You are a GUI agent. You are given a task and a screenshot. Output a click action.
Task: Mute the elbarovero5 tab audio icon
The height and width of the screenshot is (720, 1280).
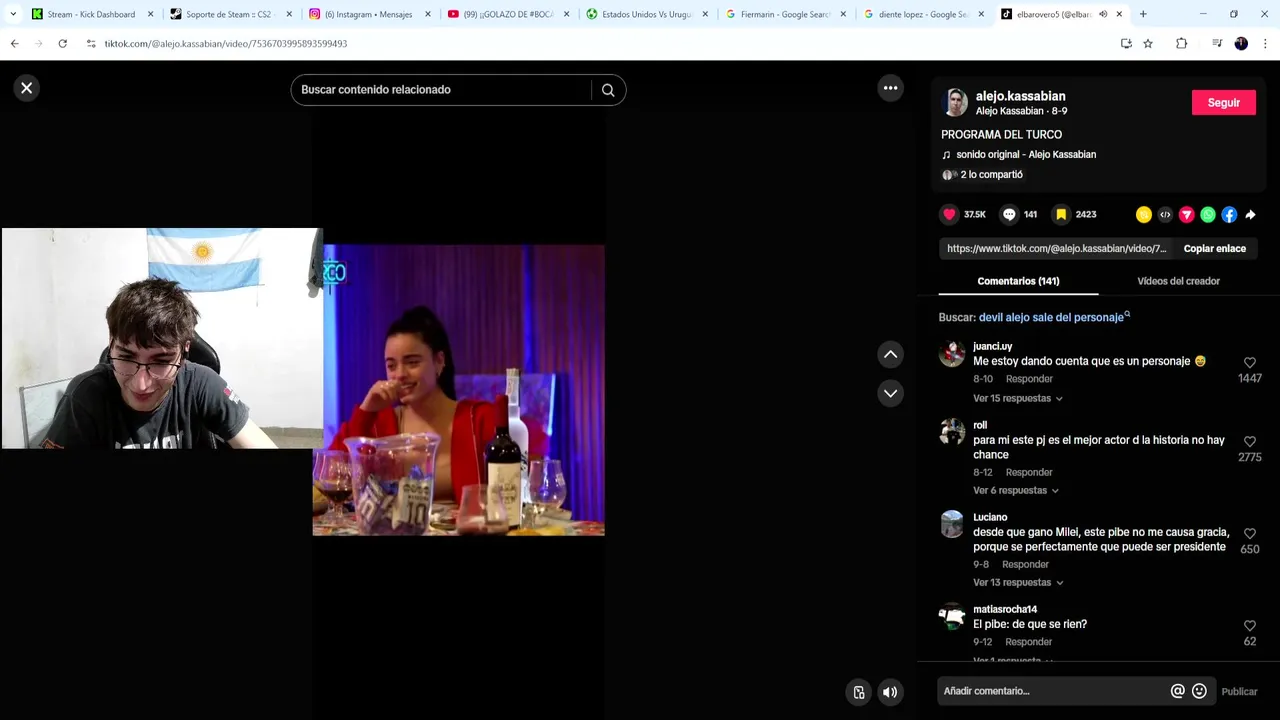coord(1103,14)
